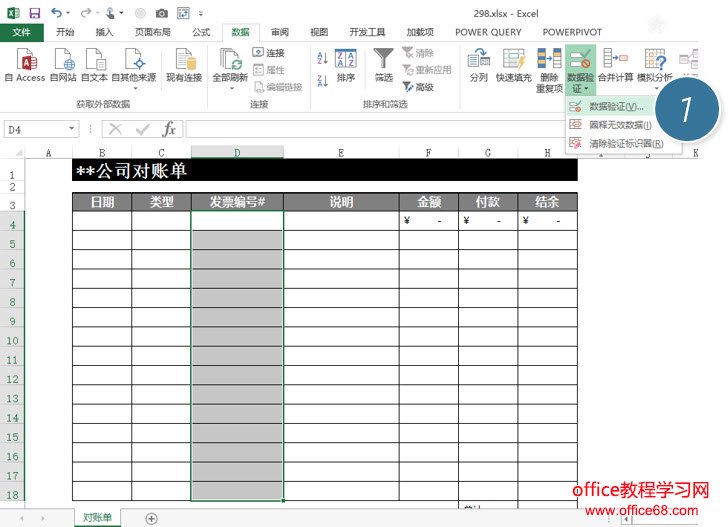Open the File (文件) tab
The height and width of the screenshot is (527, 728).
(21, 32)
